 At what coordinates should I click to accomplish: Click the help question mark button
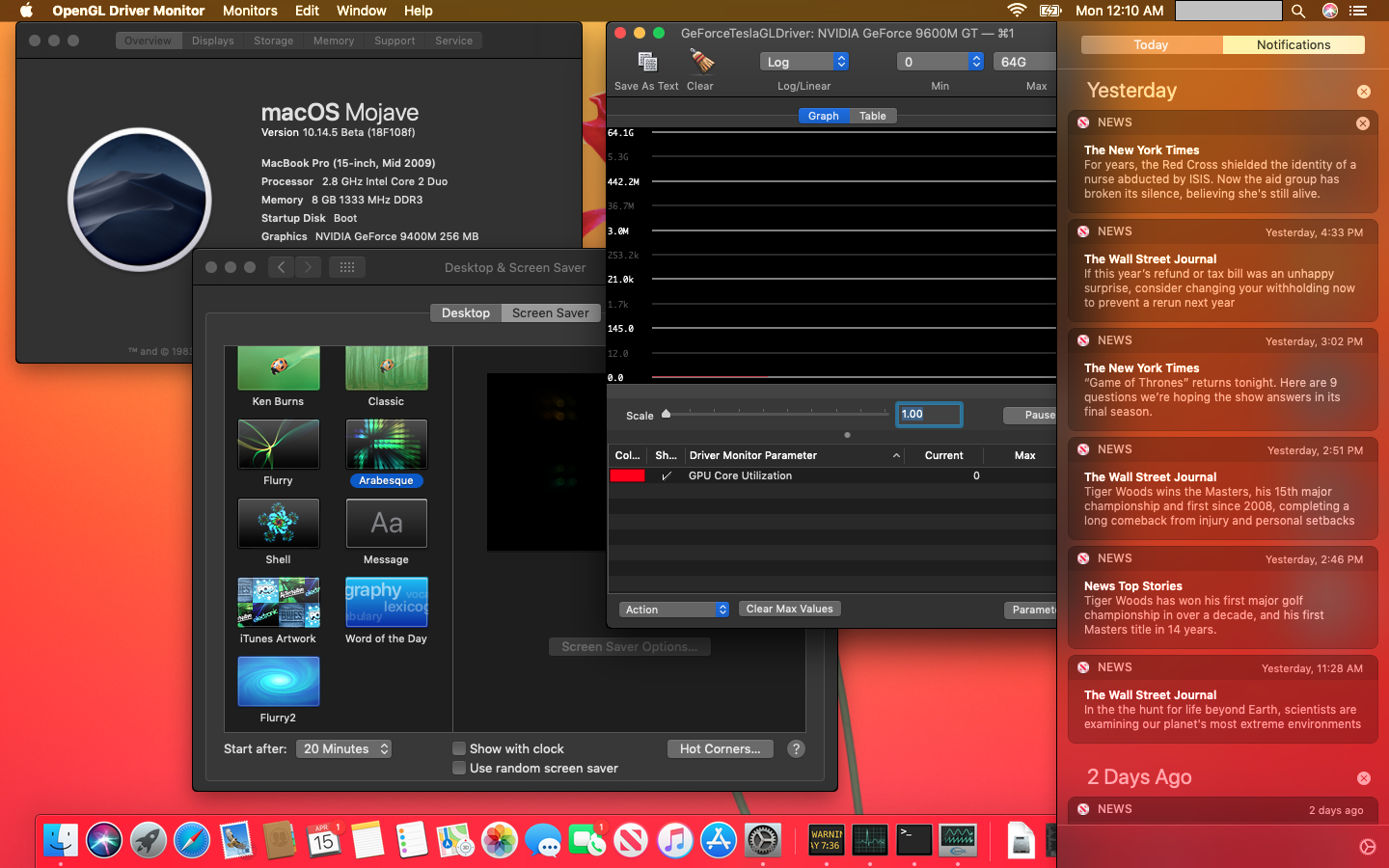coord(796,748)
